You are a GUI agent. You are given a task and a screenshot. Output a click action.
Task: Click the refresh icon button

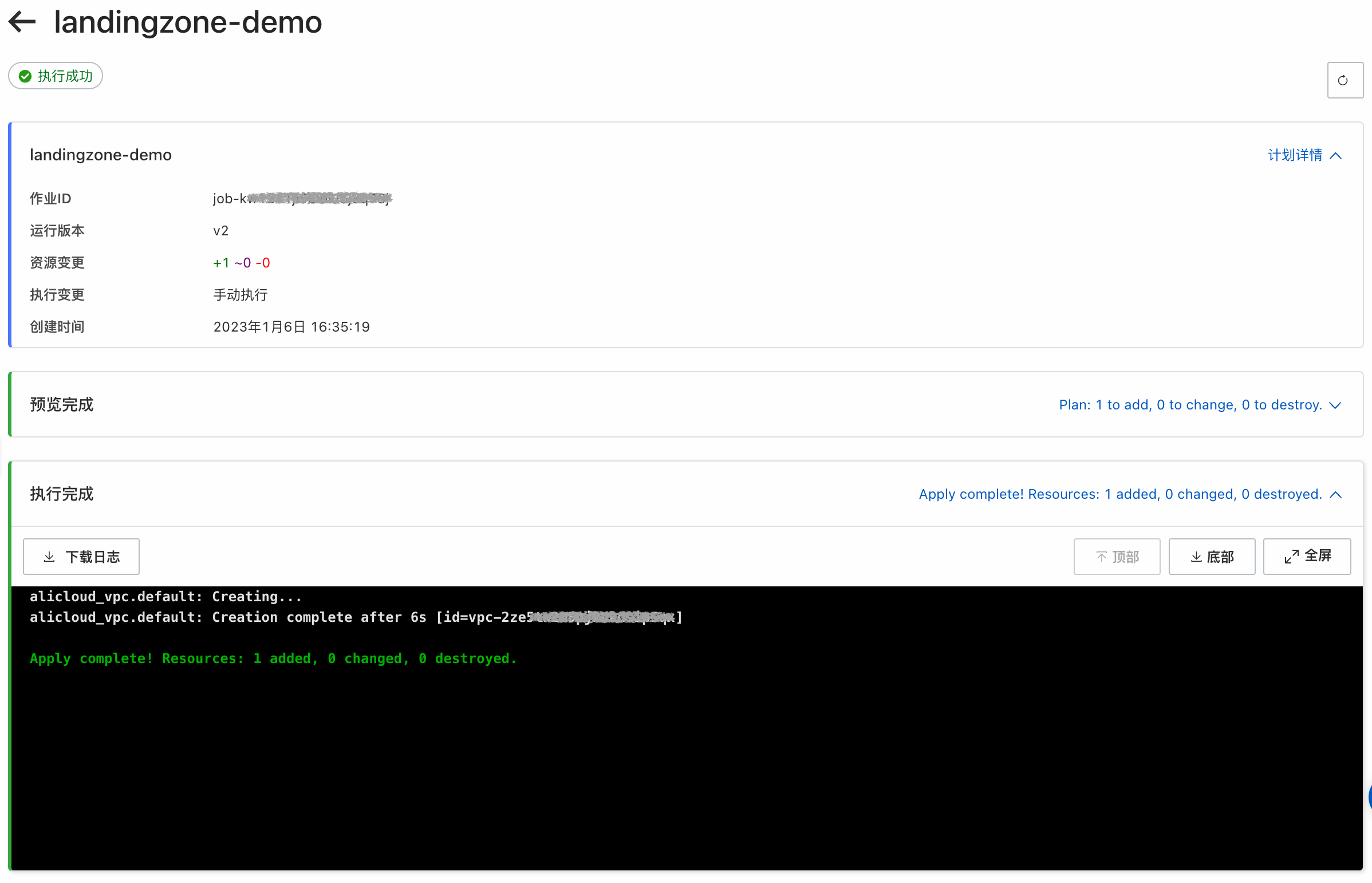click(x=1344, y=80)
